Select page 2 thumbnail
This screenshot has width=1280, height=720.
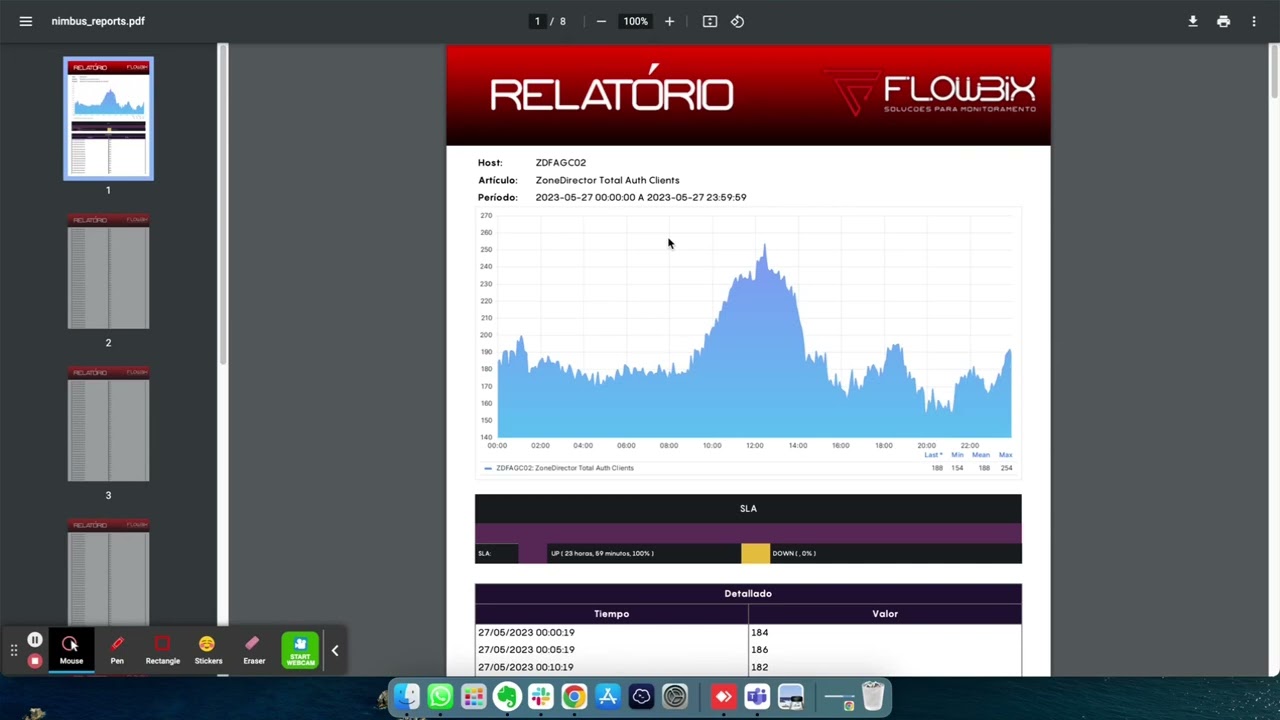pos(108,271)
